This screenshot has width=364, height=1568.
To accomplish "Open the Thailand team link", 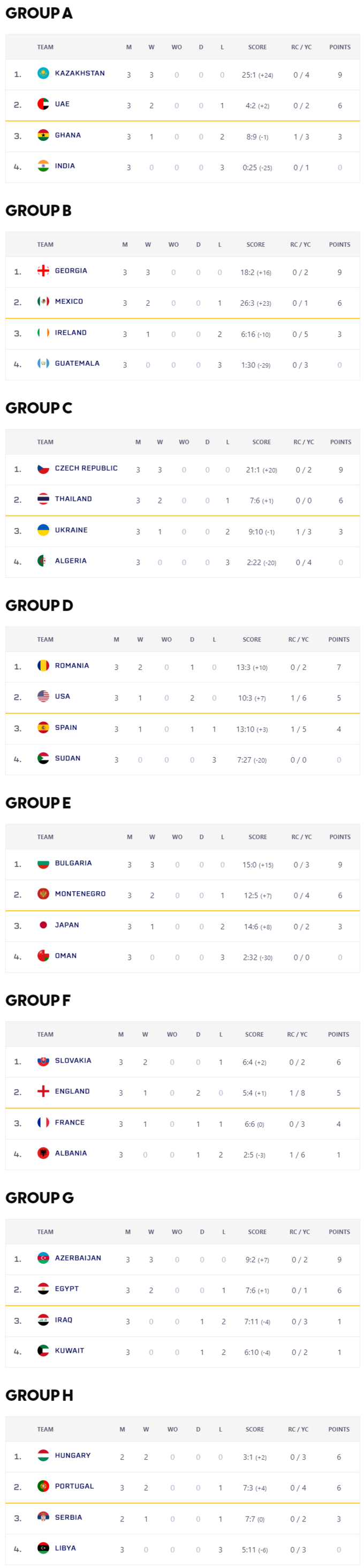I will [73, 499].
